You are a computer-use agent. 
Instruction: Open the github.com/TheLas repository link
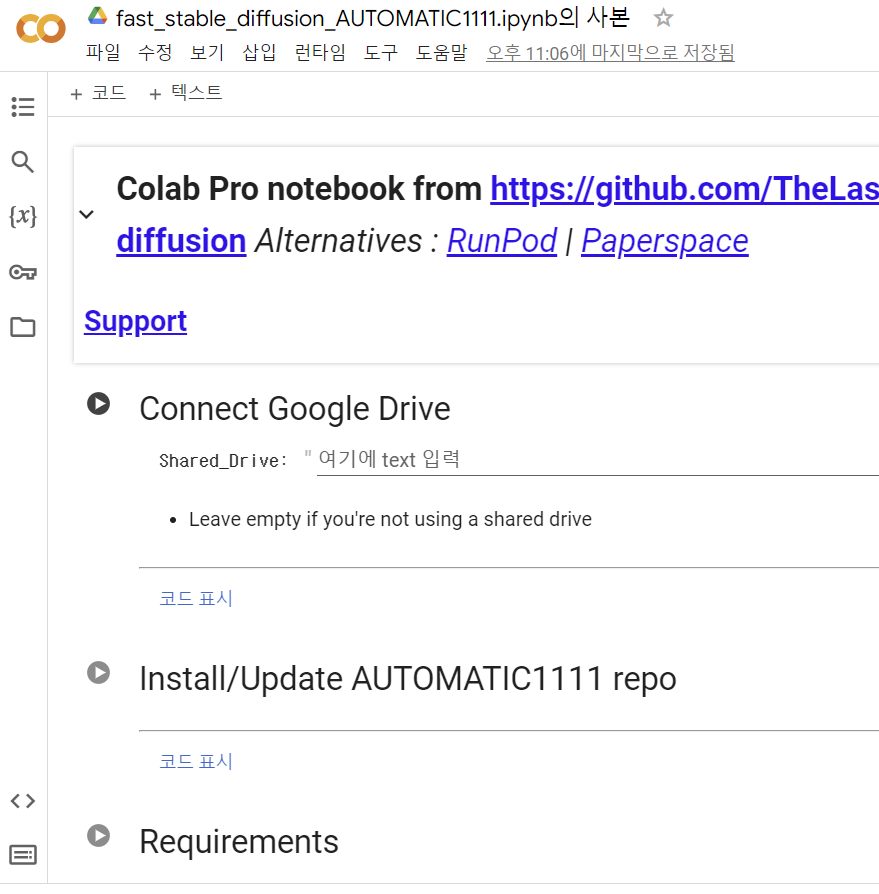coord(684,189)
